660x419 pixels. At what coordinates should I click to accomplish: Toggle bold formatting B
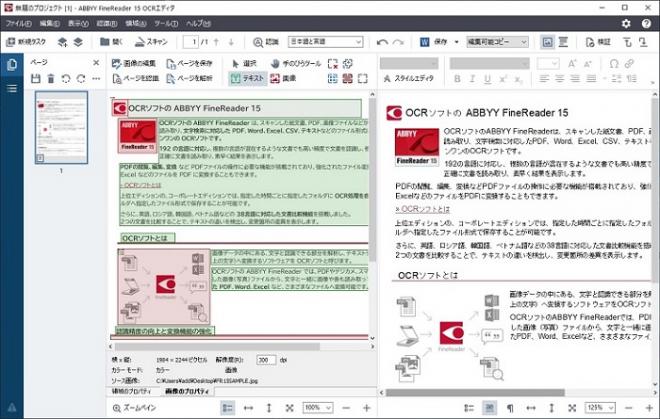(457, 79)
